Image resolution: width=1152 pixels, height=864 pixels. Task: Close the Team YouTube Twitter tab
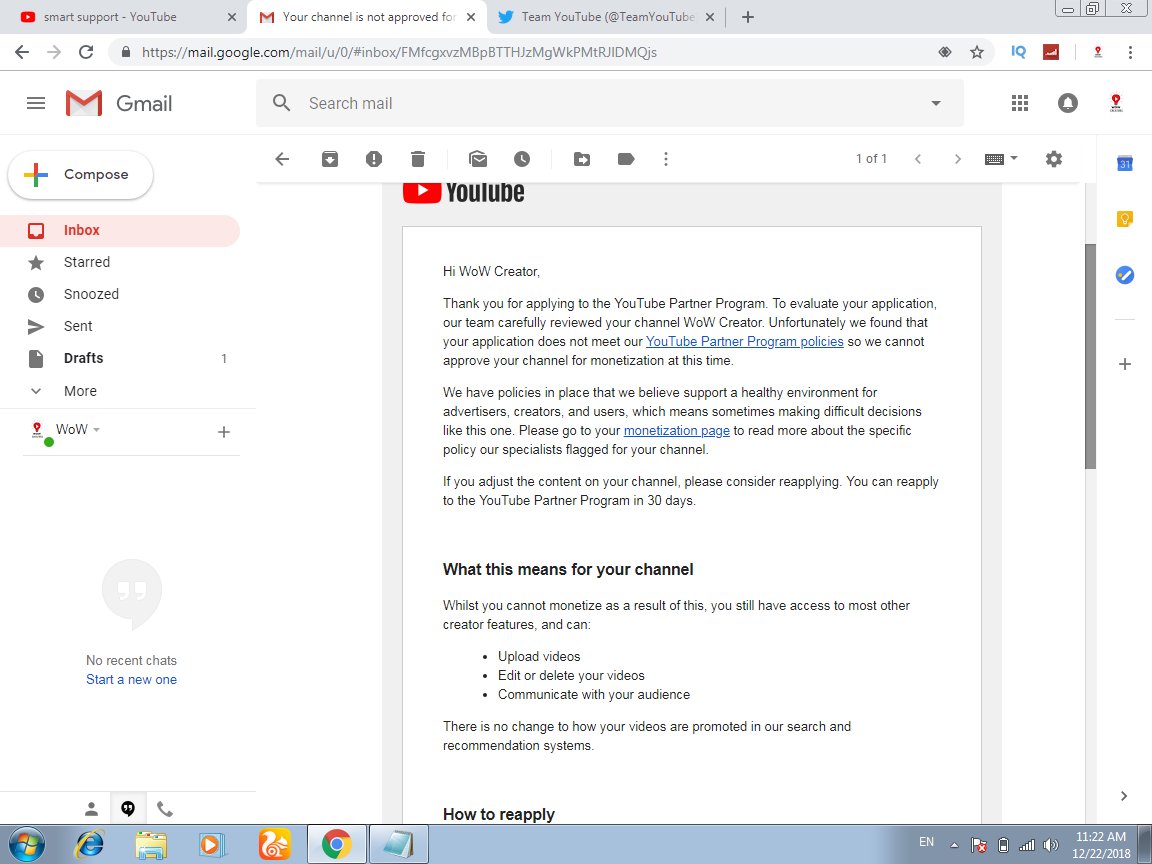point(710,17)
